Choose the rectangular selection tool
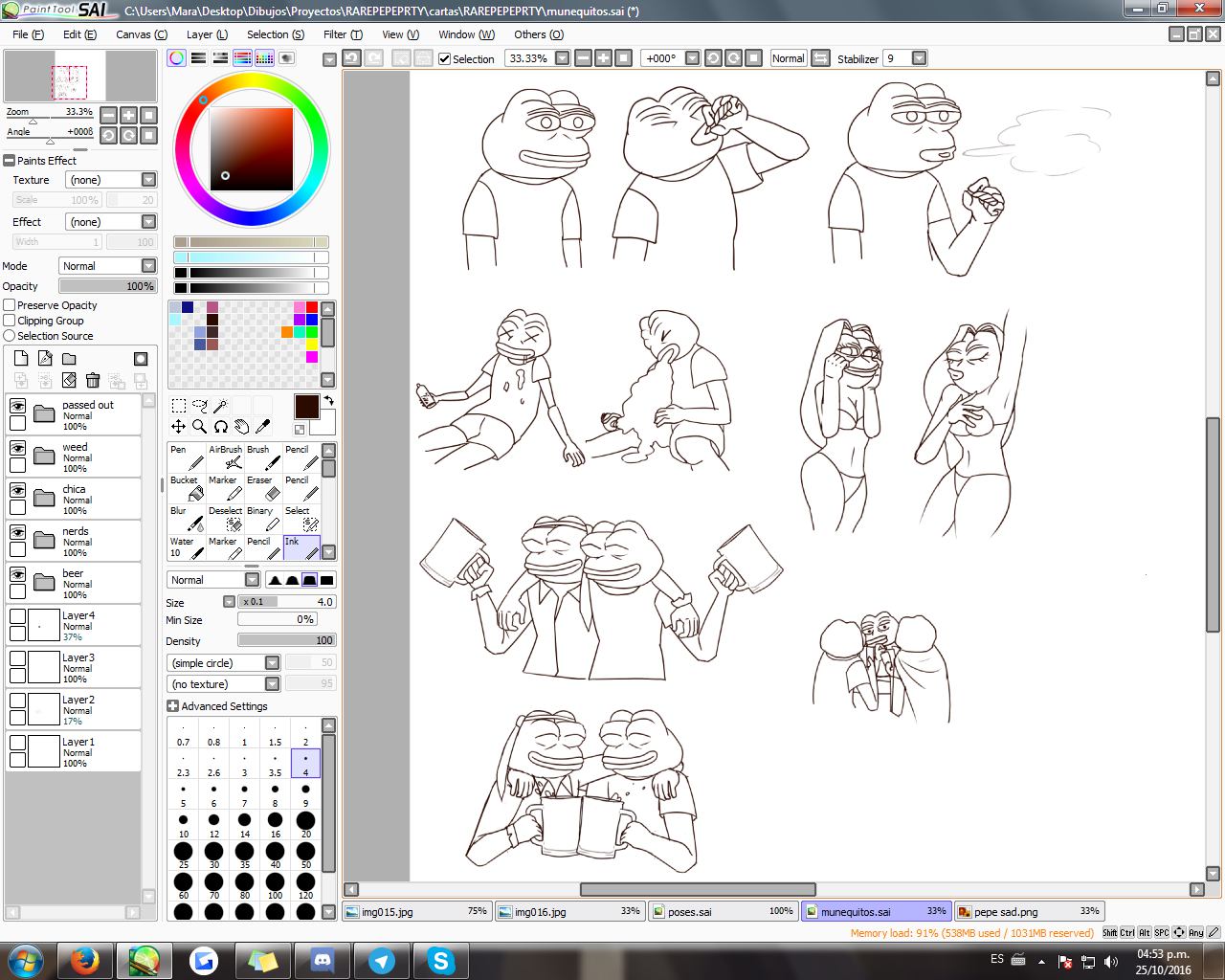Image resolution: width=1225 pixels, height=980 pixels. 178,406
